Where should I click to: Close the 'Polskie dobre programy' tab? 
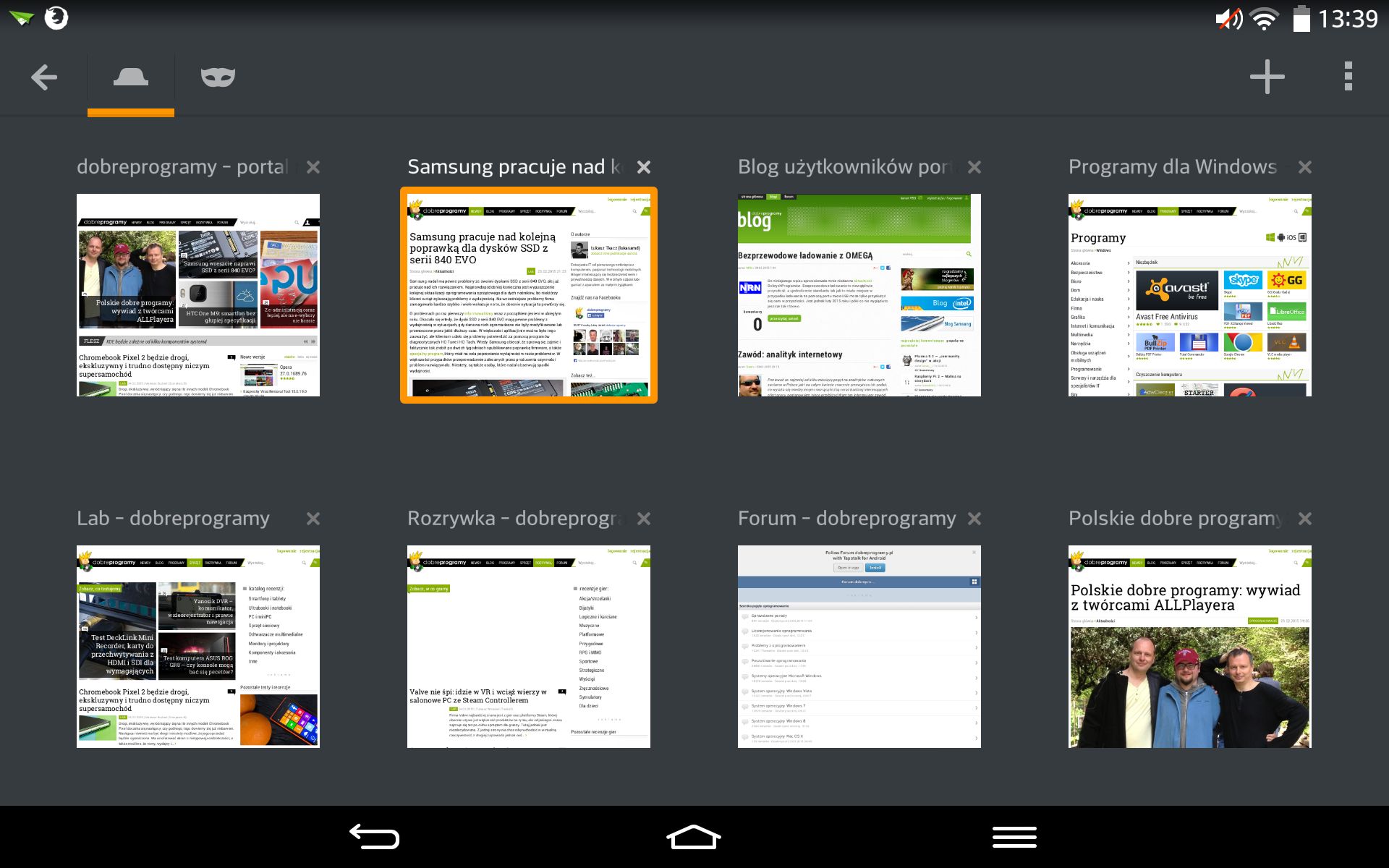1304,519
